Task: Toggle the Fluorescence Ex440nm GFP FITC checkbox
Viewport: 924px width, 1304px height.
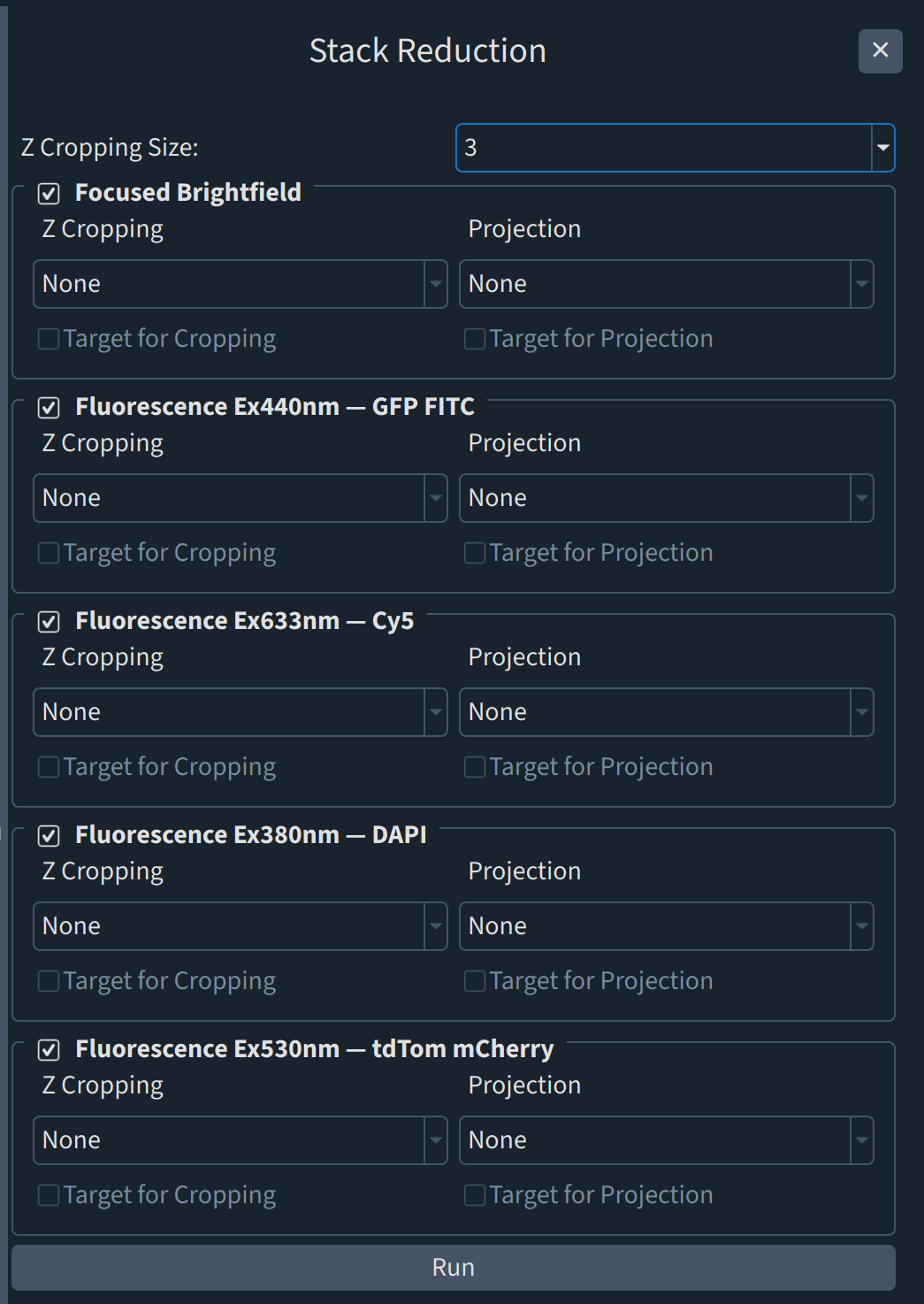Action: pyautogui.click(x=49, y=408)
